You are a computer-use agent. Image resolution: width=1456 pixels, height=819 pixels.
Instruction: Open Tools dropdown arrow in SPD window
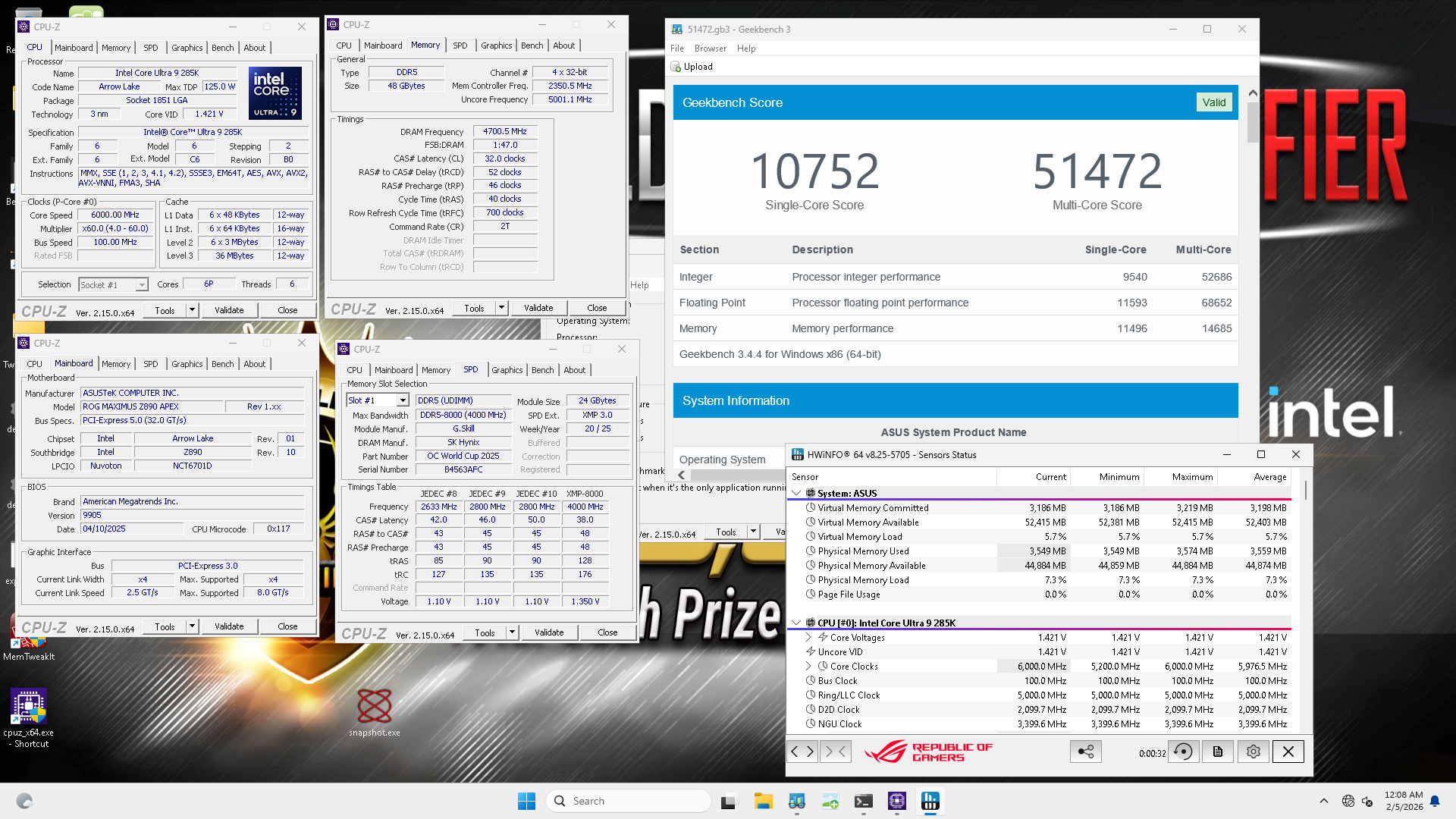coord(512,632)
